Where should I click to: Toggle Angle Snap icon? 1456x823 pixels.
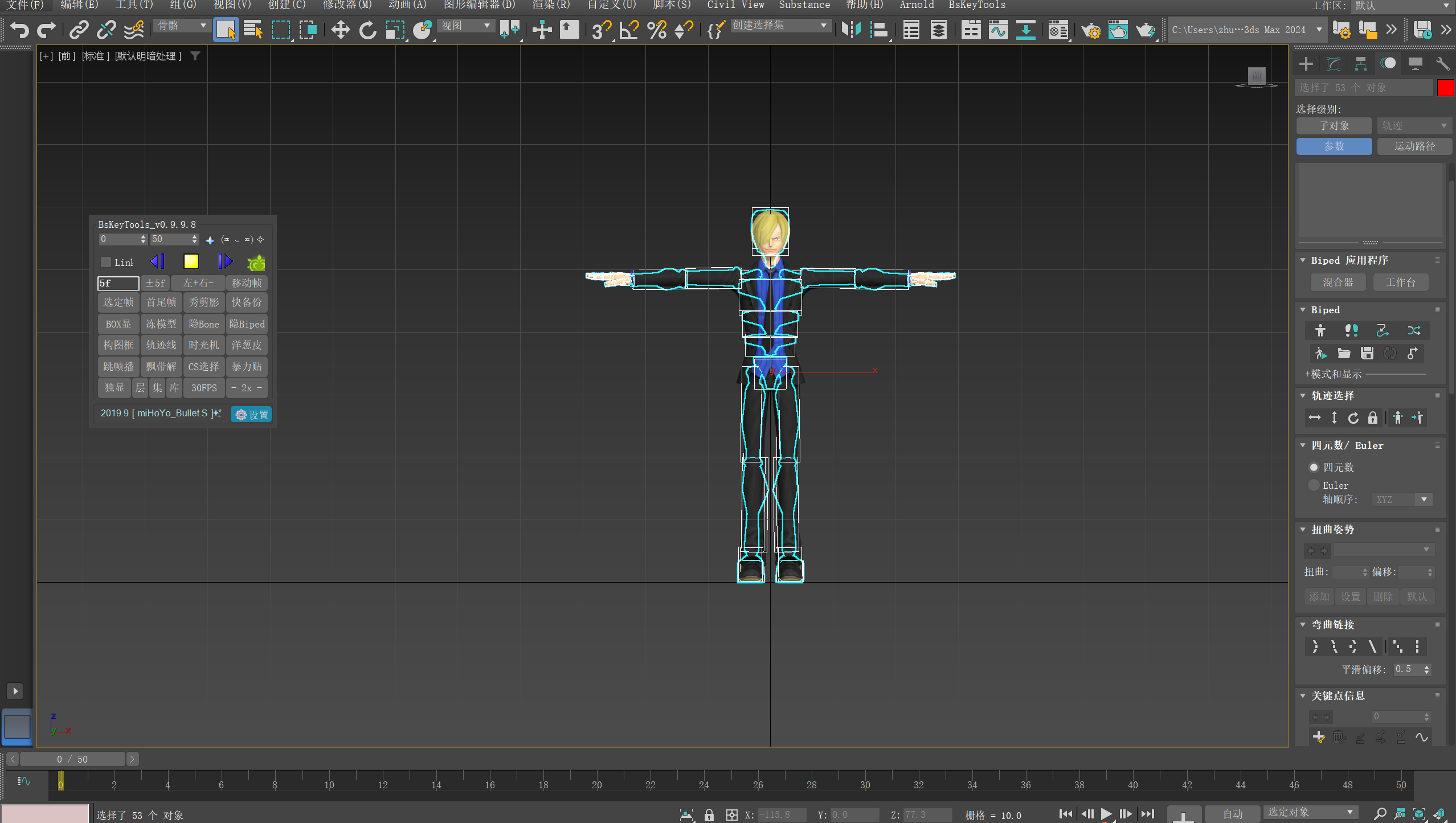[629, 29]
